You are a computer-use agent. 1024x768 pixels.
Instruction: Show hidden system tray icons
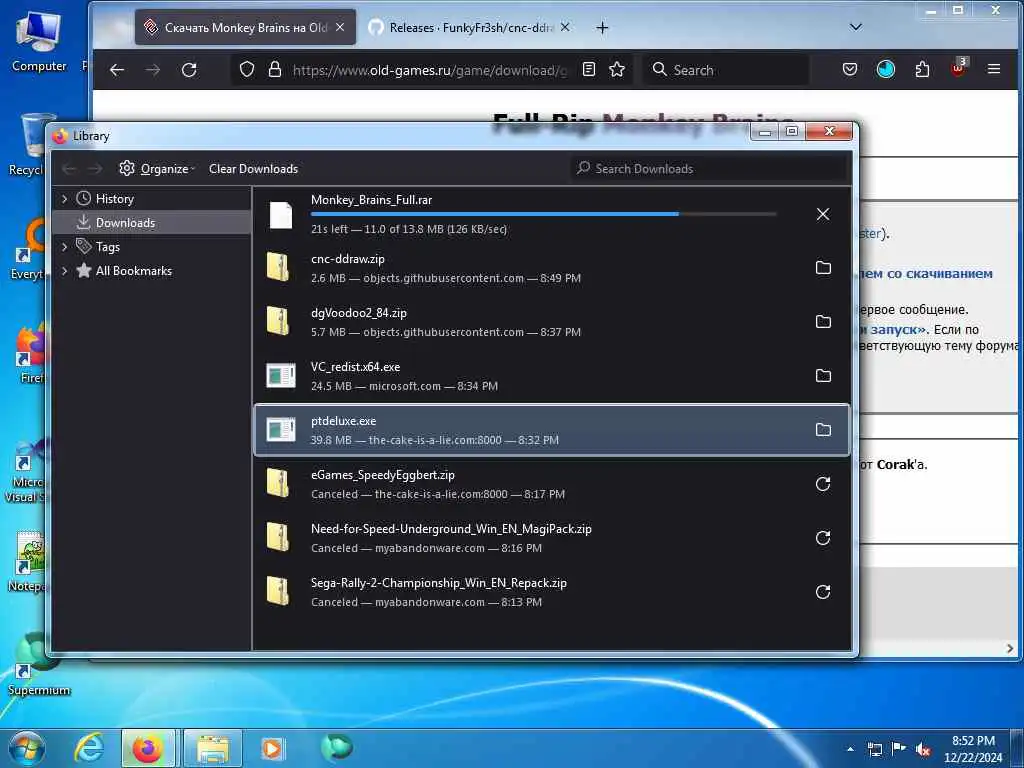(x=850, y=749)
